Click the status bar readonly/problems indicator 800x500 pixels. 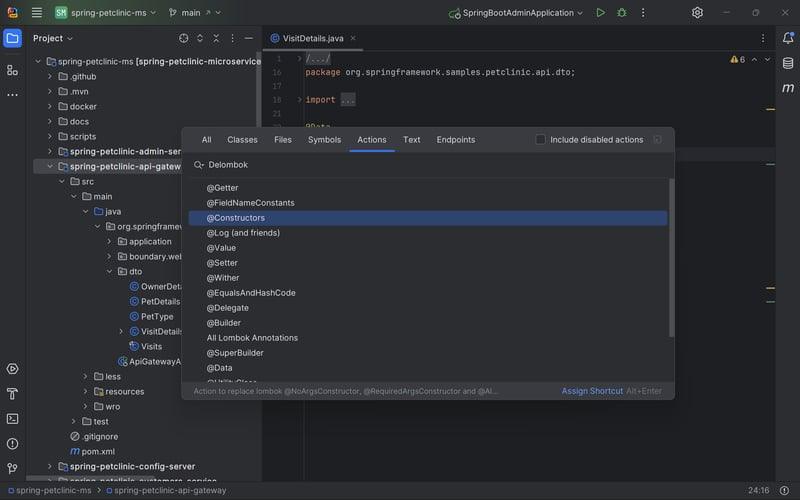pos(784,490)
